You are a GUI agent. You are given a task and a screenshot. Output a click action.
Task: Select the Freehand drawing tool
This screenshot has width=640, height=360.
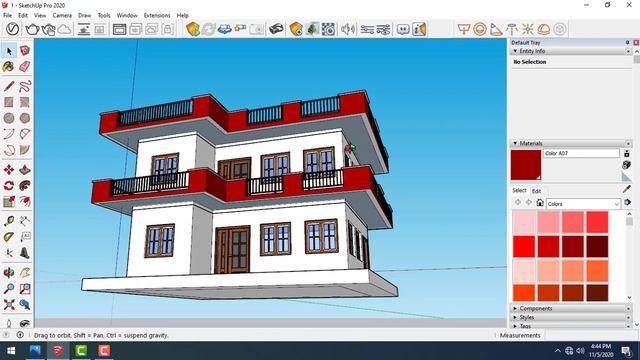24,86
